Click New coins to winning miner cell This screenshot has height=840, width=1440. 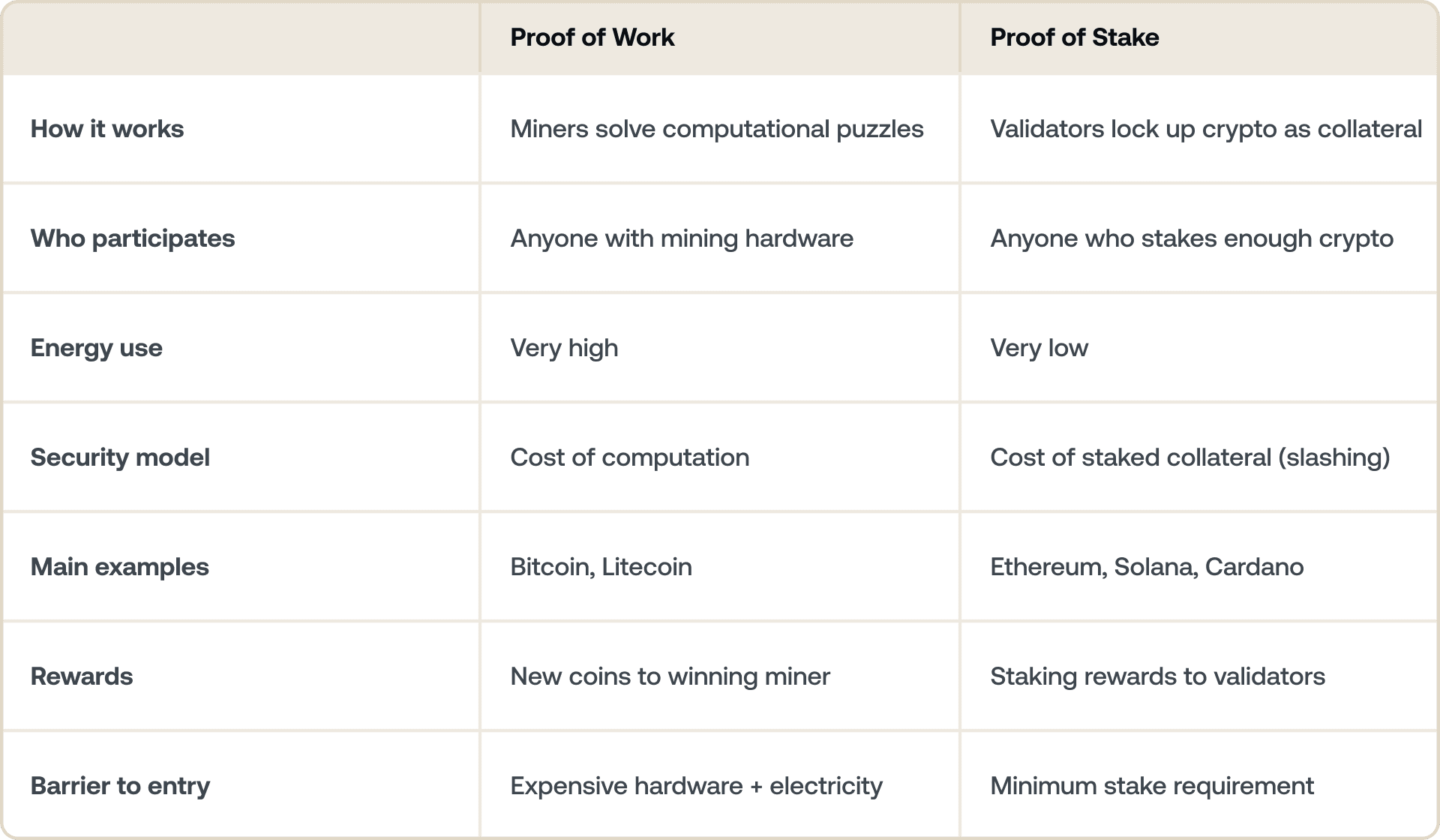click(x=670, y=676)
